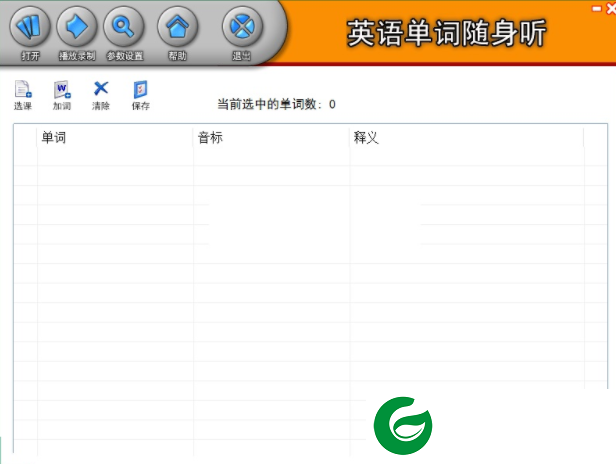
Task: Close the application window
Action: pyautogui.click(x=611, y=8)
